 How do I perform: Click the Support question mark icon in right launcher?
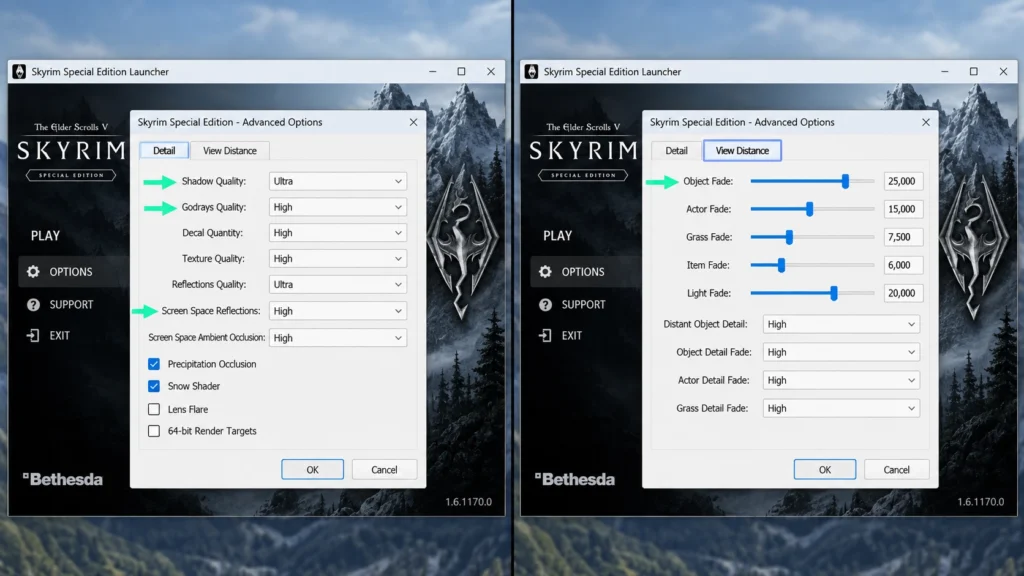[x=545, y=305]
